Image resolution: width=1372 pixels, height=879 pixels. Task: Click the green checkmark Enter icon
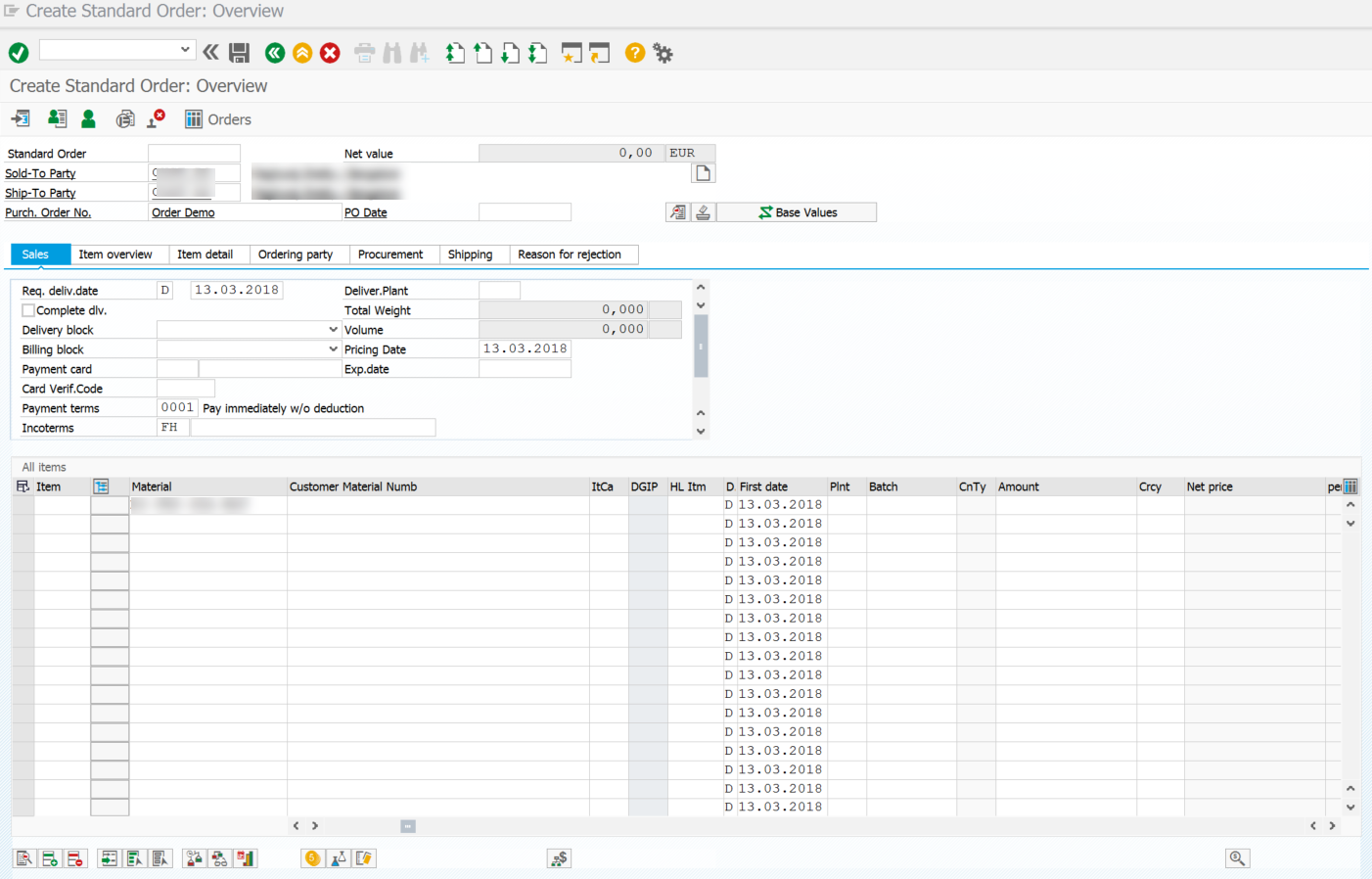click(19, 53)
